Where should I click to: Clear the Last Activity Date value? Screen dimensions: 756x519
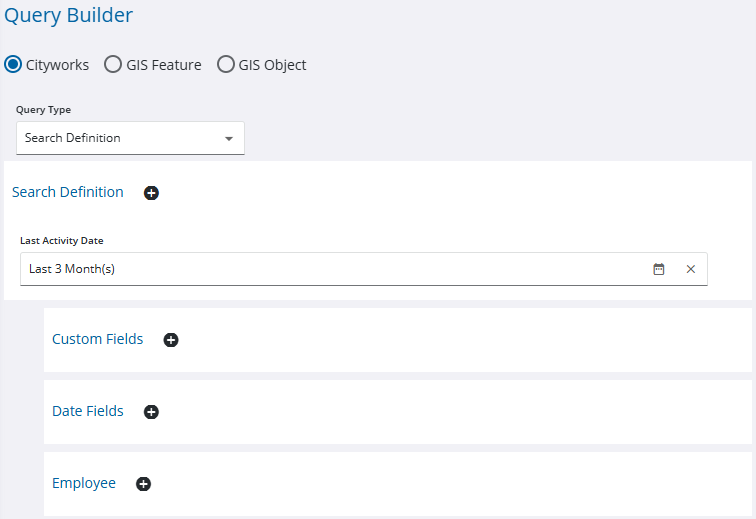click(691, 269)
